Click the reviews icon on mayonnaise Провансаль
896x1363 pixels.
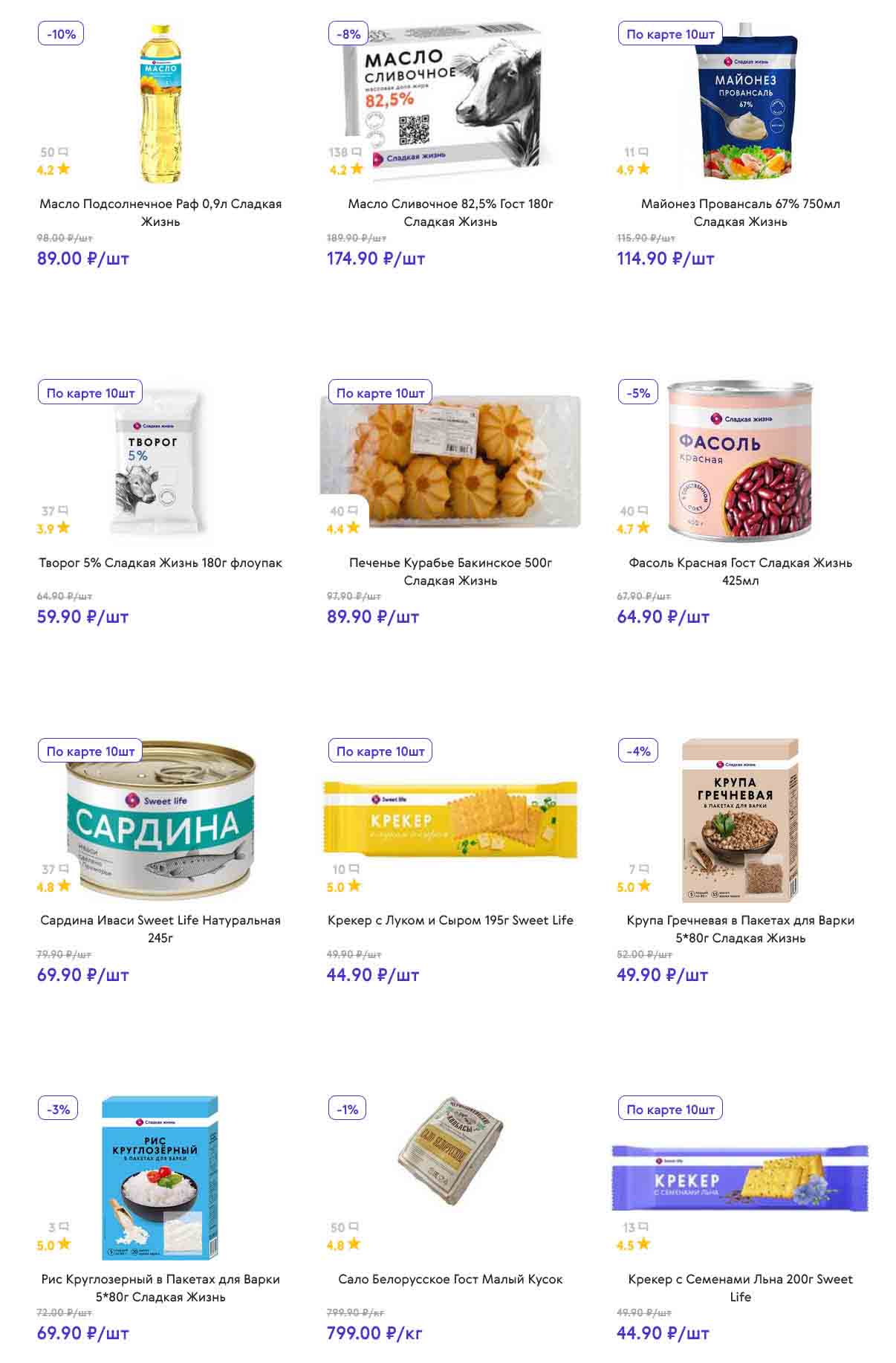coord(643,152)
